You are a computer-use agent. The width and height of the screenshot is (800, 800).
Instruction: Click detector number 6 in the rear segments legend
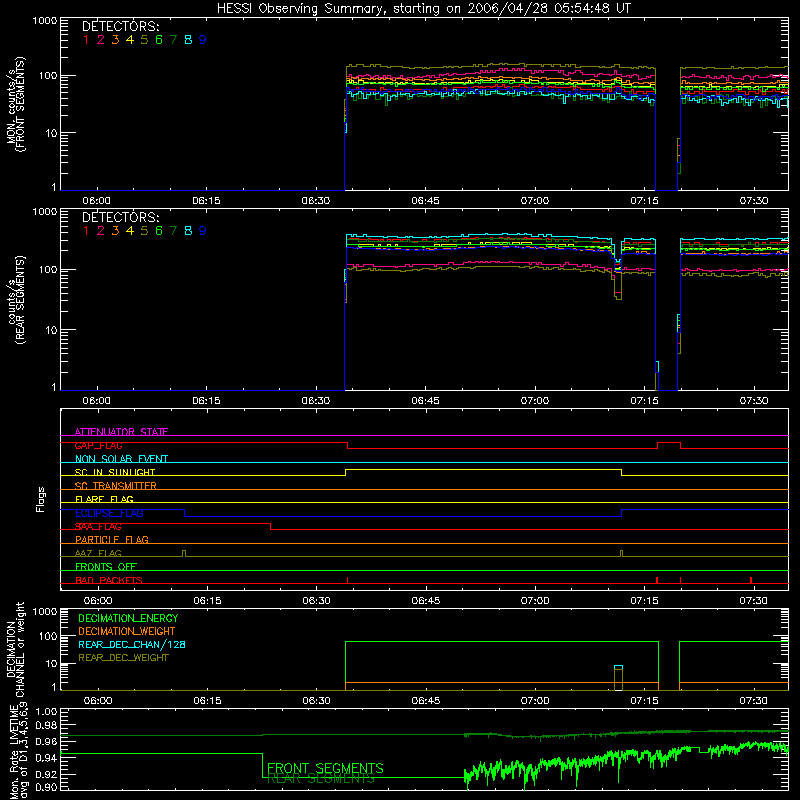pos(159,231)
